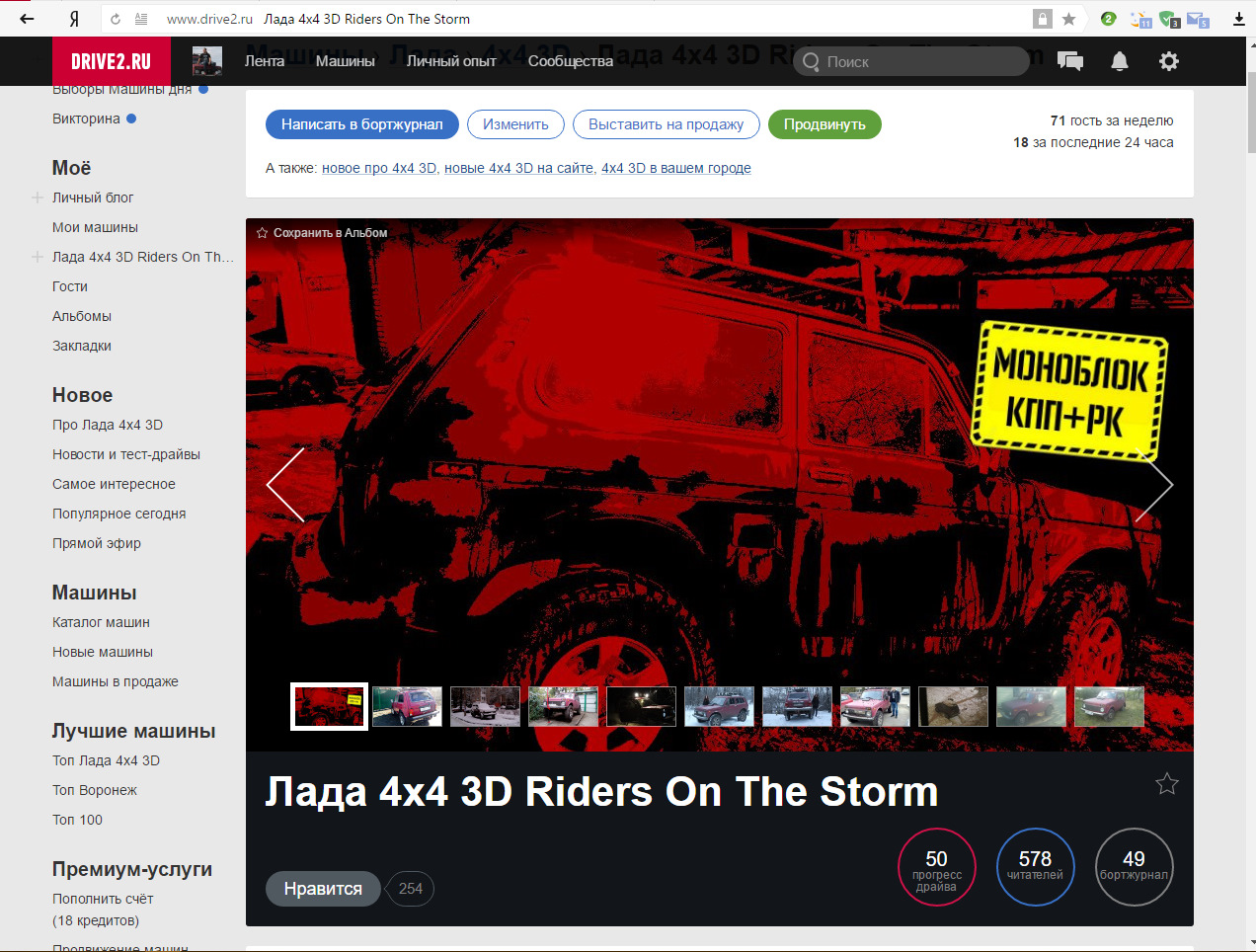1256x952 pixels.
Task: Click the Поиск search field
Action: coord(911,61)
